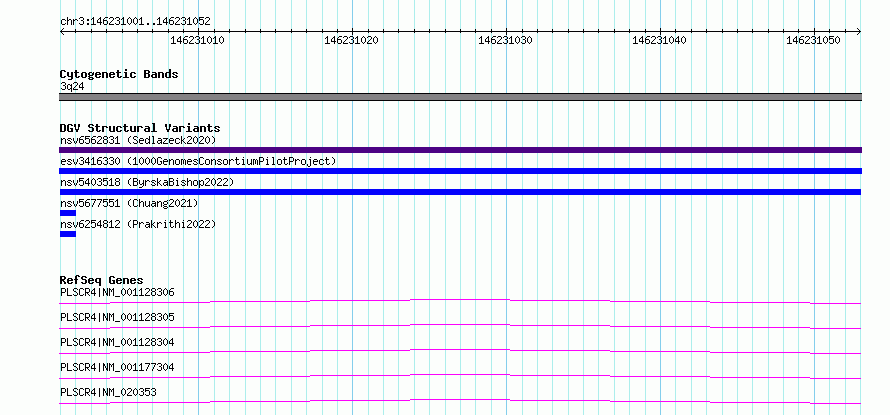Click transcript label PLSCR4|NM_020353
The image size is (890, 415).
pos(108,392)
